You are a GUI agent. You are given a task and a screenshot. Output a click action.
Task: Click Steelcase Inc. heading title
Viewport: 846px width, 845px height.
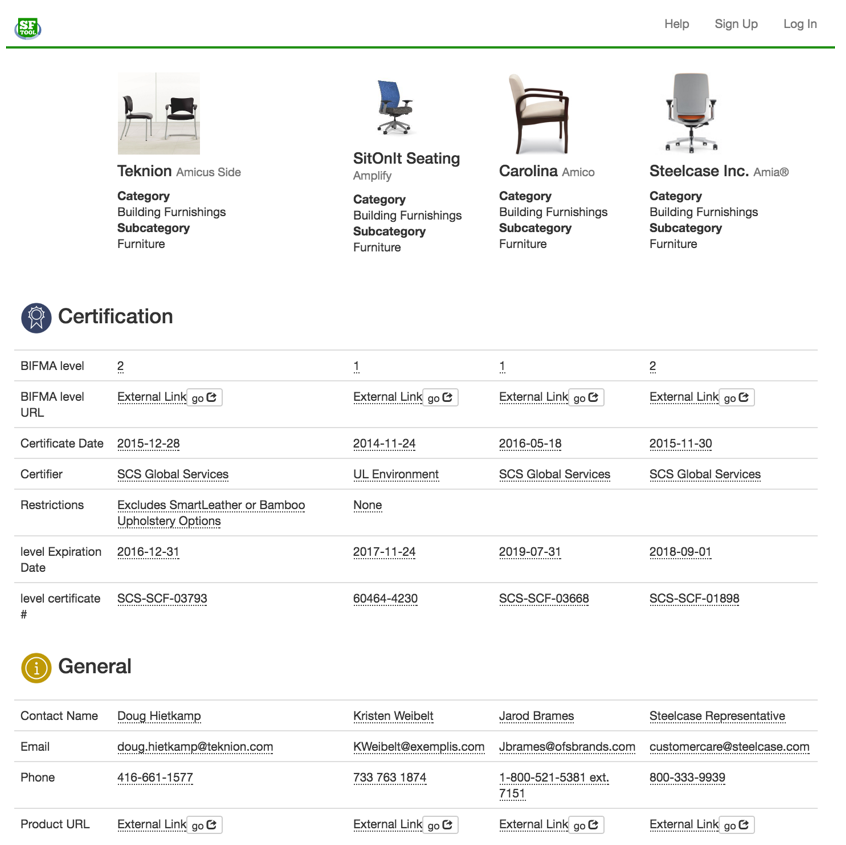[699, 171]
